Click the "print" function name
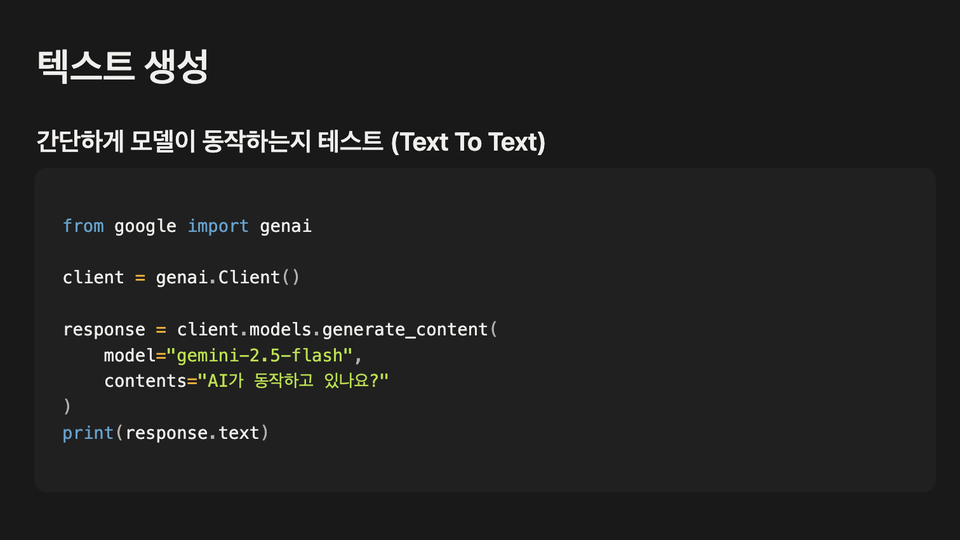The height and width of the screenshot is (540, 960). pos(88,433)
